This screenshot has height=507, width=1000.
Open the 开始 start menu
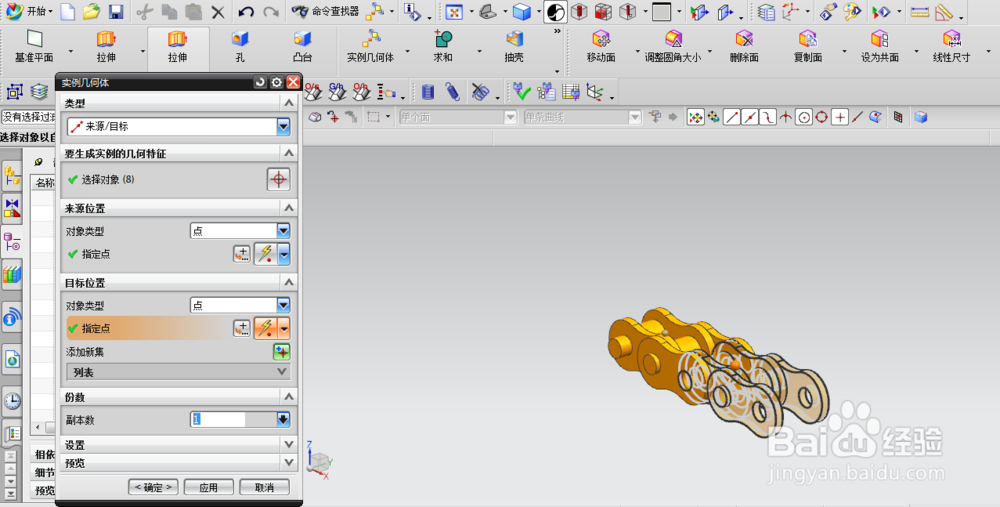[29, 11]
